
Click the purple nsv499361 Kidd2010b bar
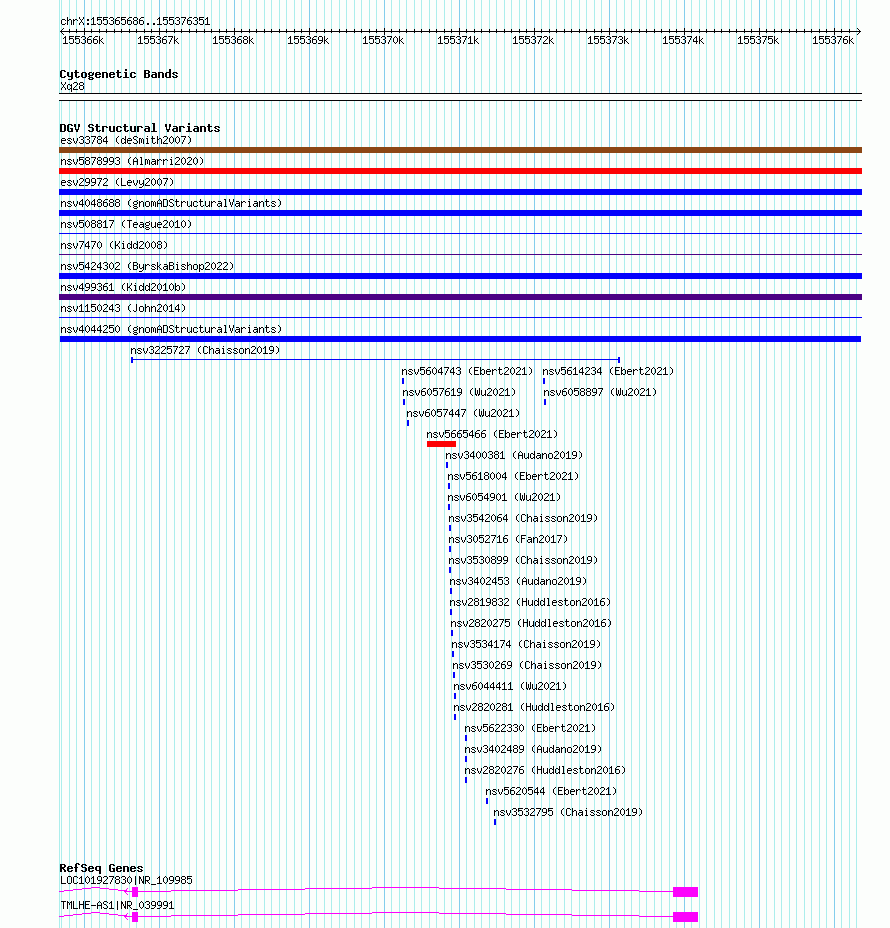click(460, 297)
